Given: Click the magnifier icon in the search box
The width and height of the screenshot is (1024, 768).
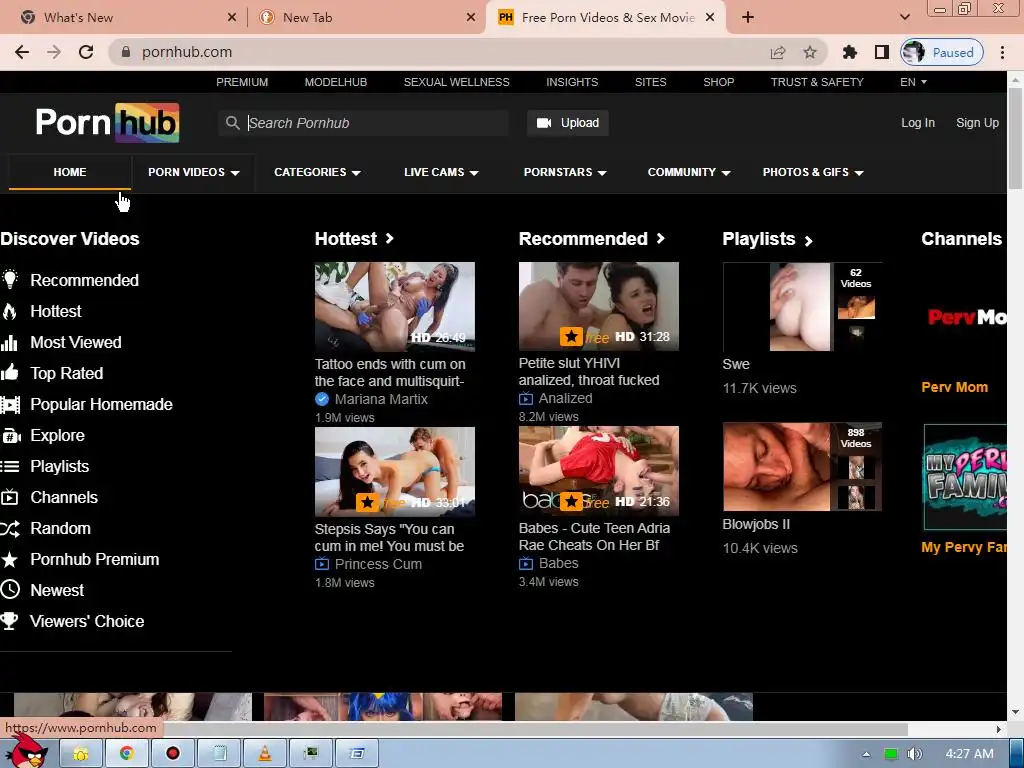Looking at the screenshot, I should point(232,123).
